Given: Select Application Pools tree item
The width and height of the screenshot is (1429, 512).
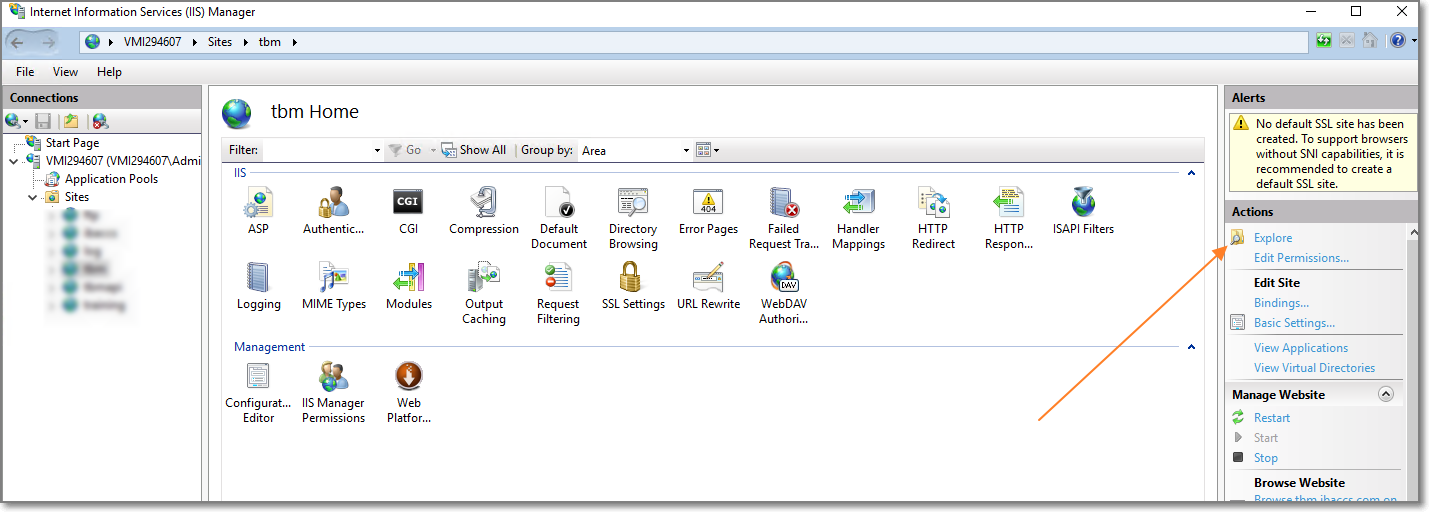Looking at the screenshot, I should (x=111, y=179).
